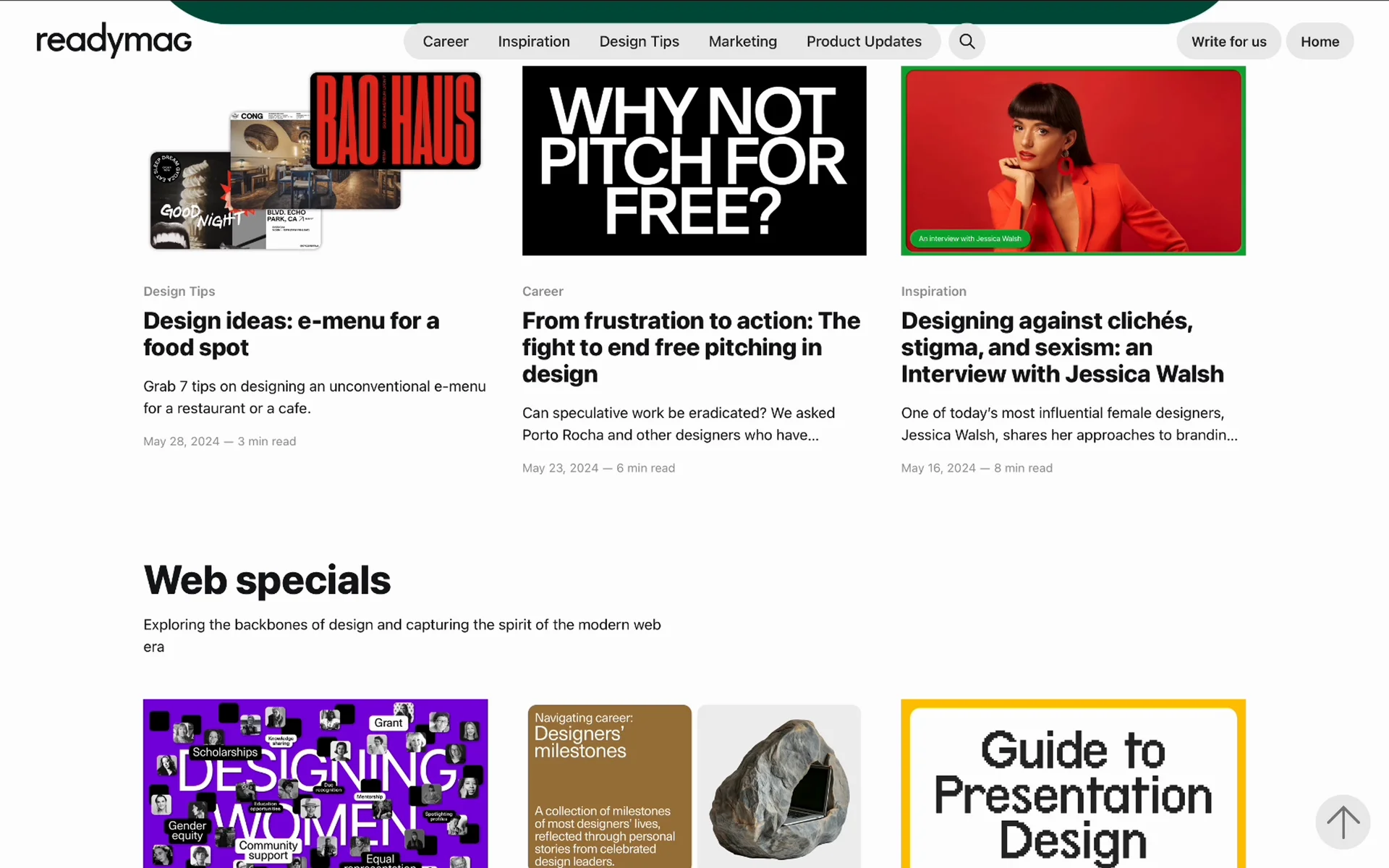Screen dimensions: 1389x868
Task: Open the Interview with Jessica Walsh headline
Action: click(1062, 347)
